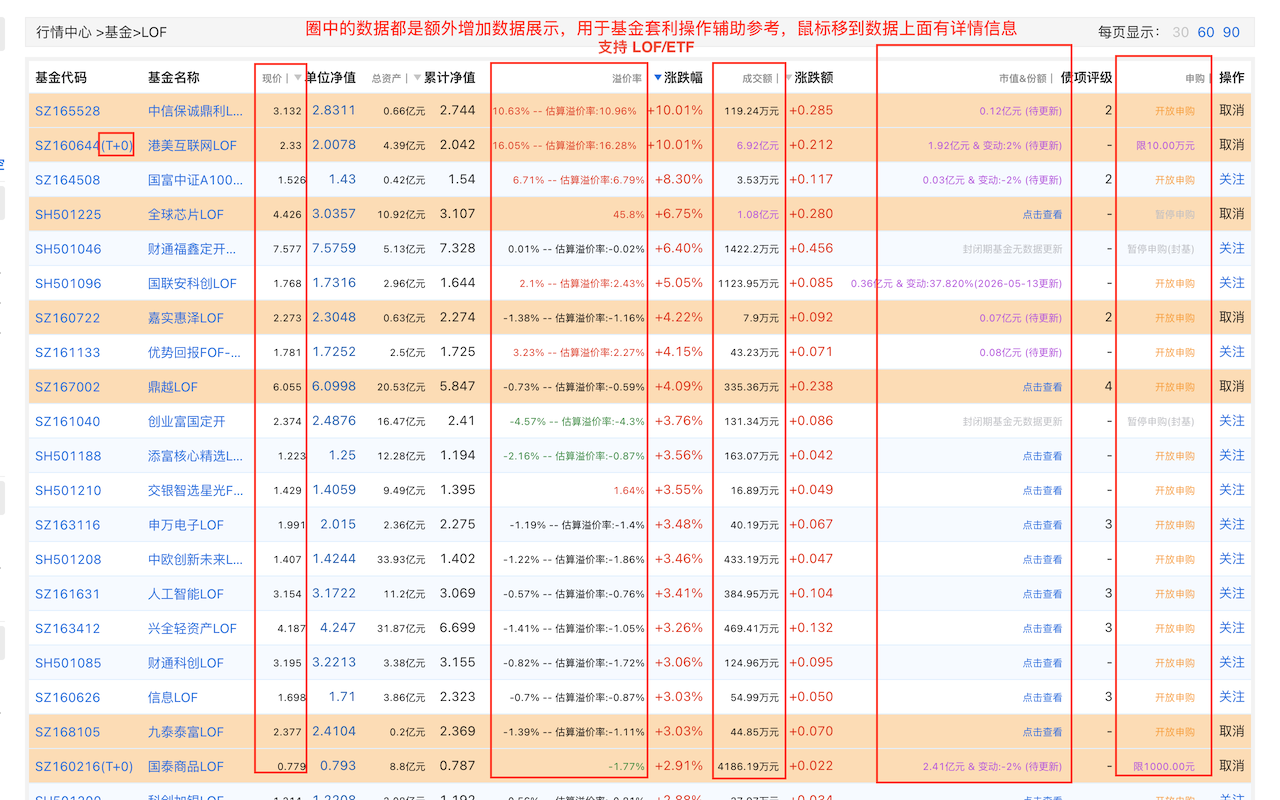Open fund code SZ160722
This screenshot has width=1280, height=800.
68,318
